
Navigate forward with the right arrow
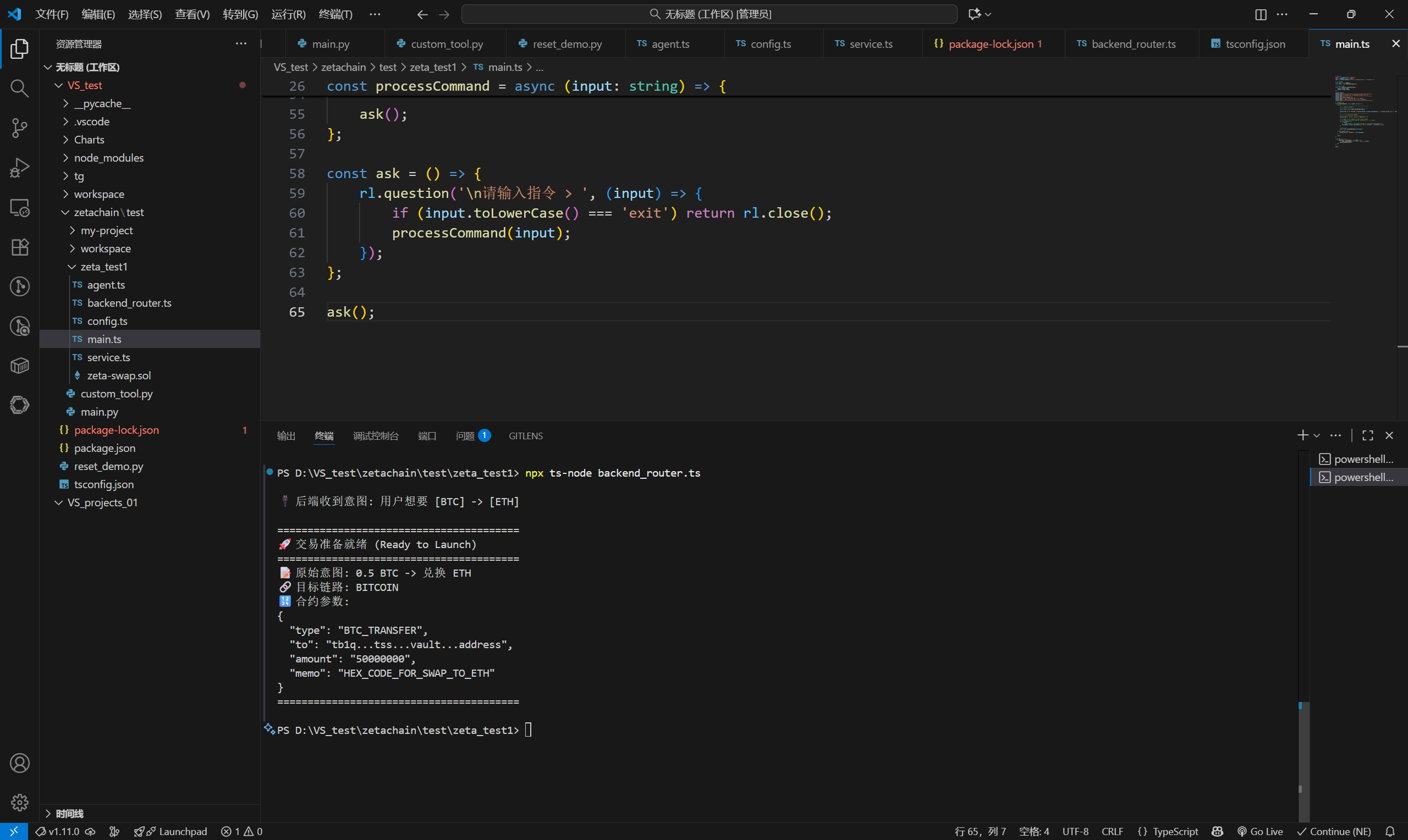point(444,15)
